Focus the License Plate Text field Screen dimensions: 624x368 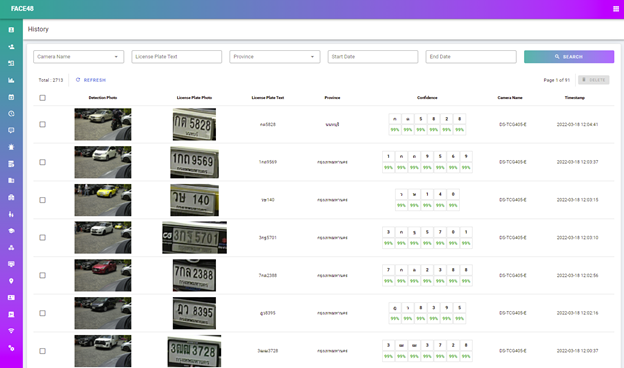177,56
